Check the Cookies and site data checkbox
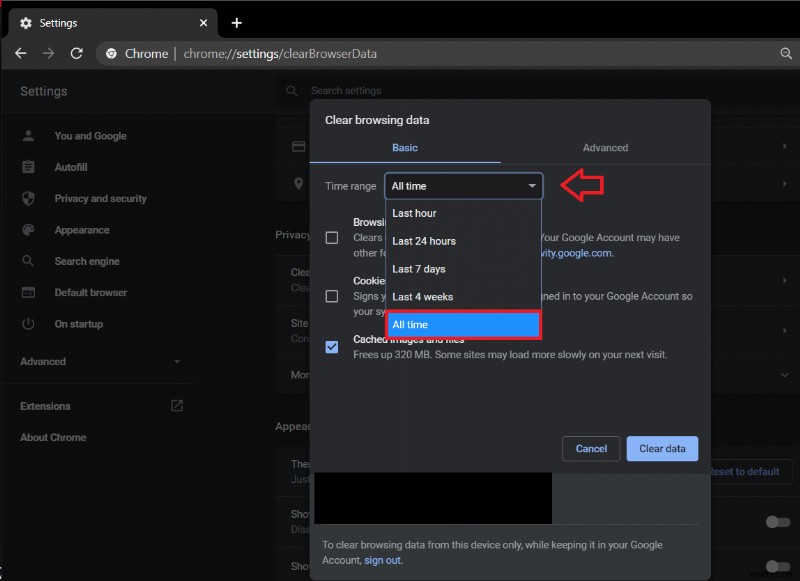 [332, 296]
